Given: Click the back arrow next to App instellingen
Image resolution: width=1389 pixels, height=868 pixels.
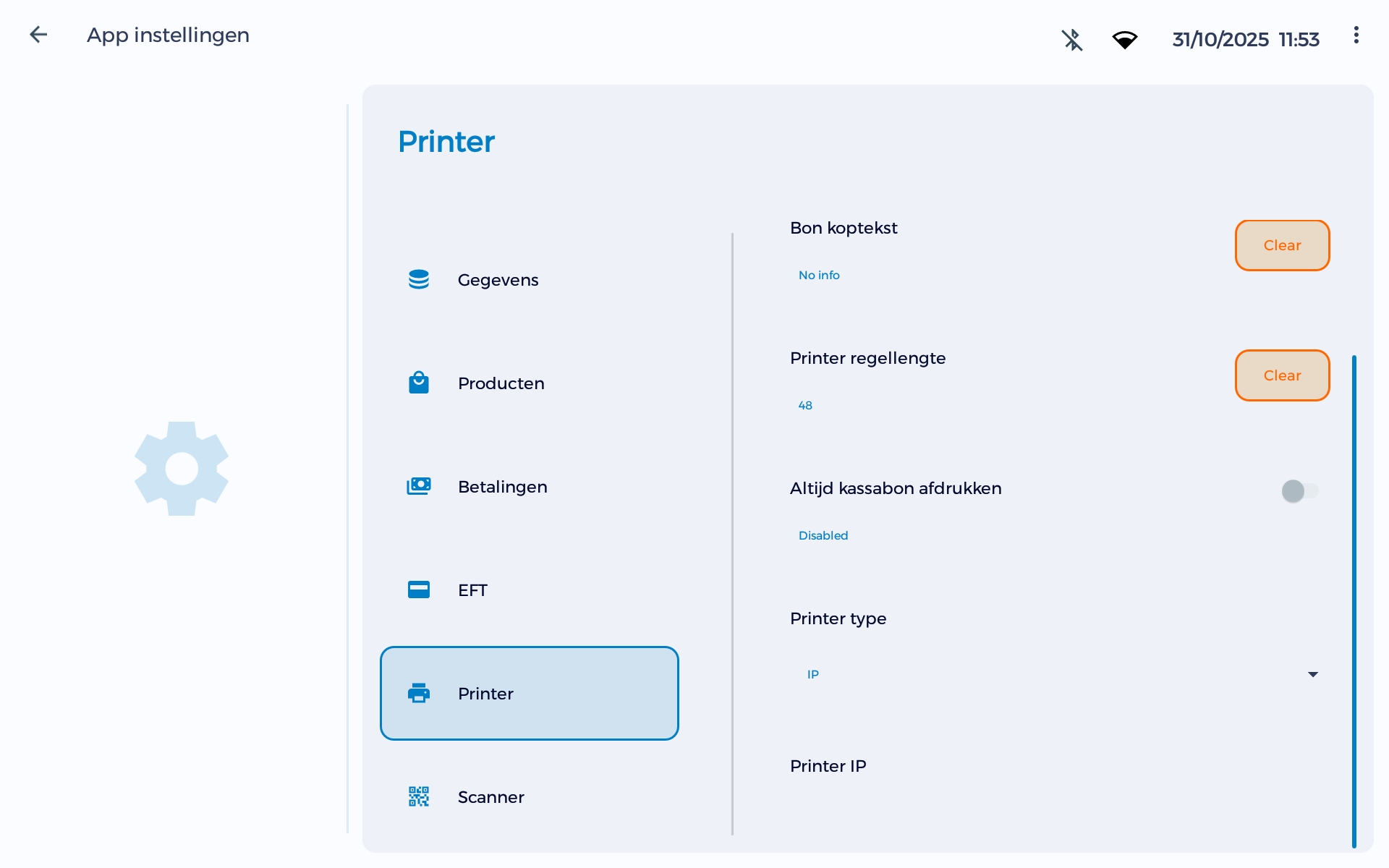Looking at the screenshot, I should click(x=38, y=34).
